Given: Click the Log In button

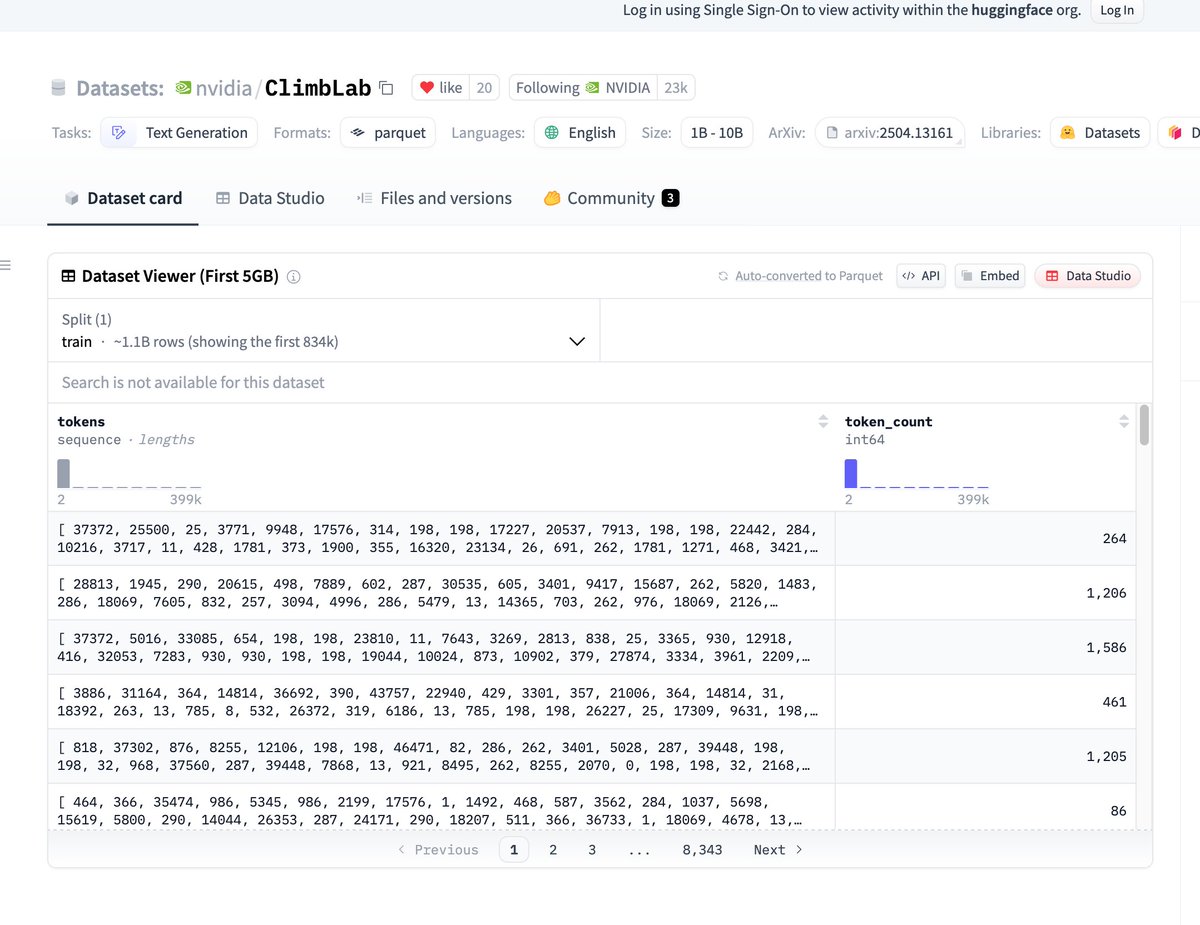Looking at the screenshot, I should (x=1117, y=11).
